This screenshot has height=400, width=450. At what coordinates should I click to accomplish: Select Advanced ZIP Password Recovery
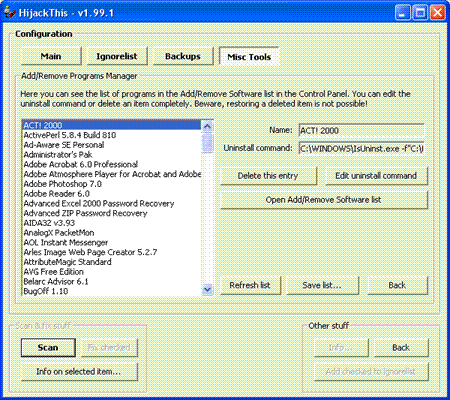point(112,213)
